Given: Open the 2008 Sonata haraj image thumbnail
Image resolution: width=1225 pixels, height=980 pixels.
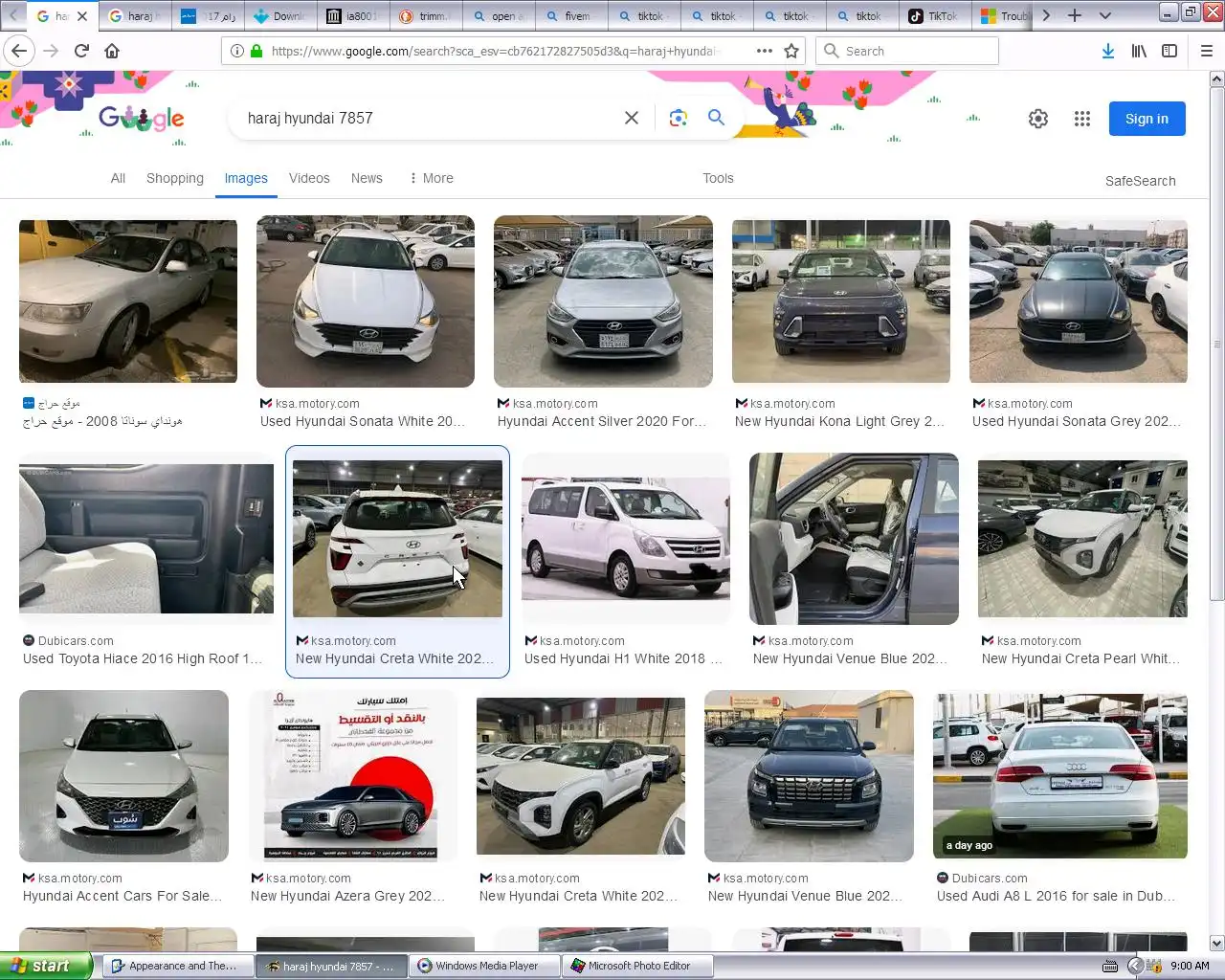Looking at the screenshot, I should pyautogui.click(x=128, y=301).
